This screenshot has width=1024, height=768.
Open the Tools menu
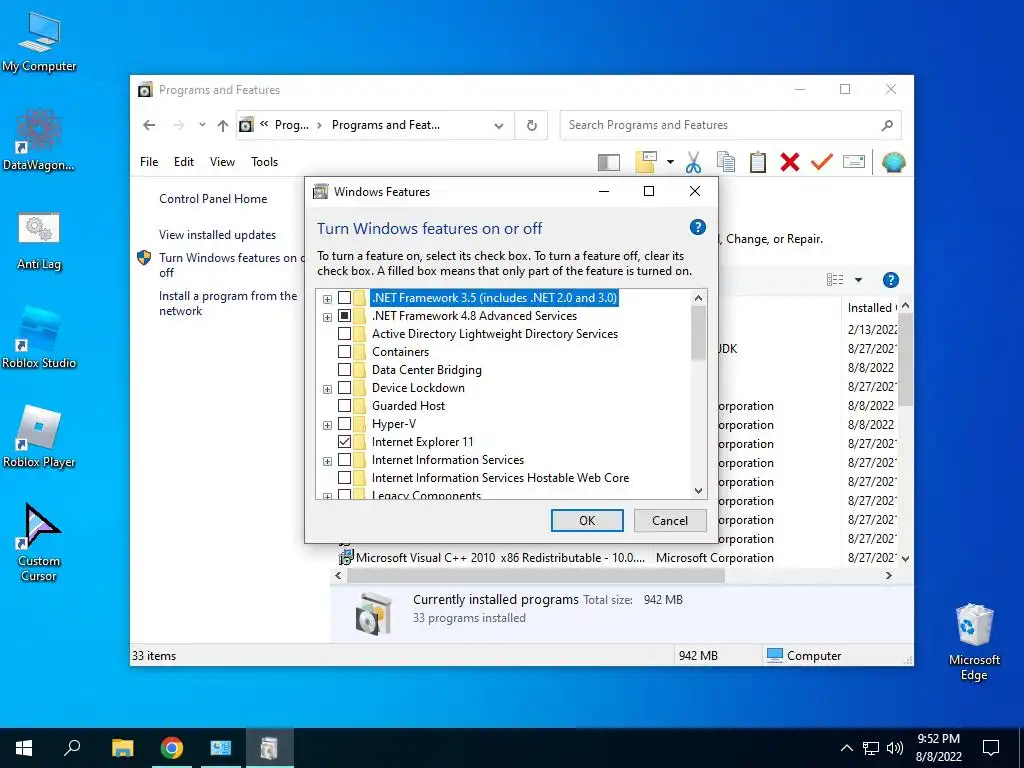tap(264, 161)
